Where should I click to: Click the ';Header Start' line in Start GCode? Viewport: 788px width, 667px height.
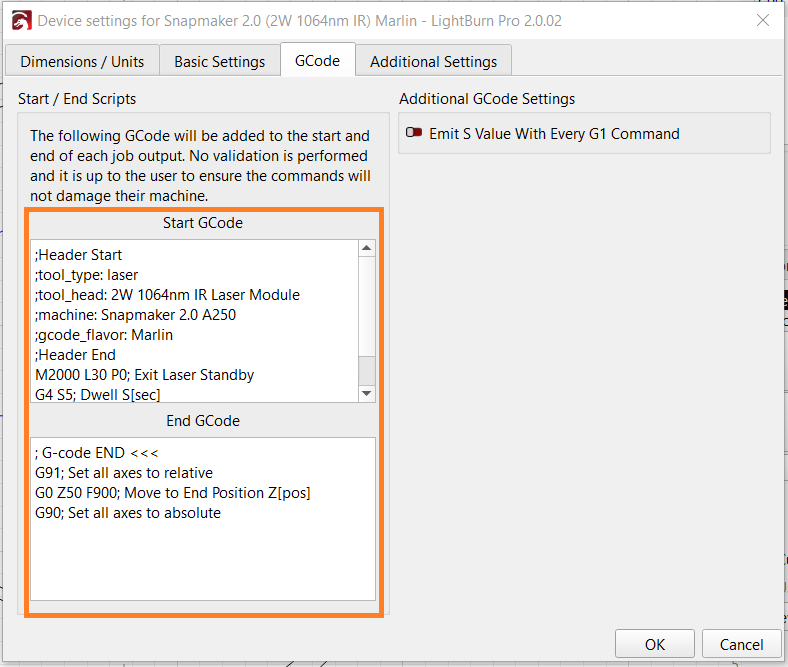pyautogui.click(x=78, y=255)
